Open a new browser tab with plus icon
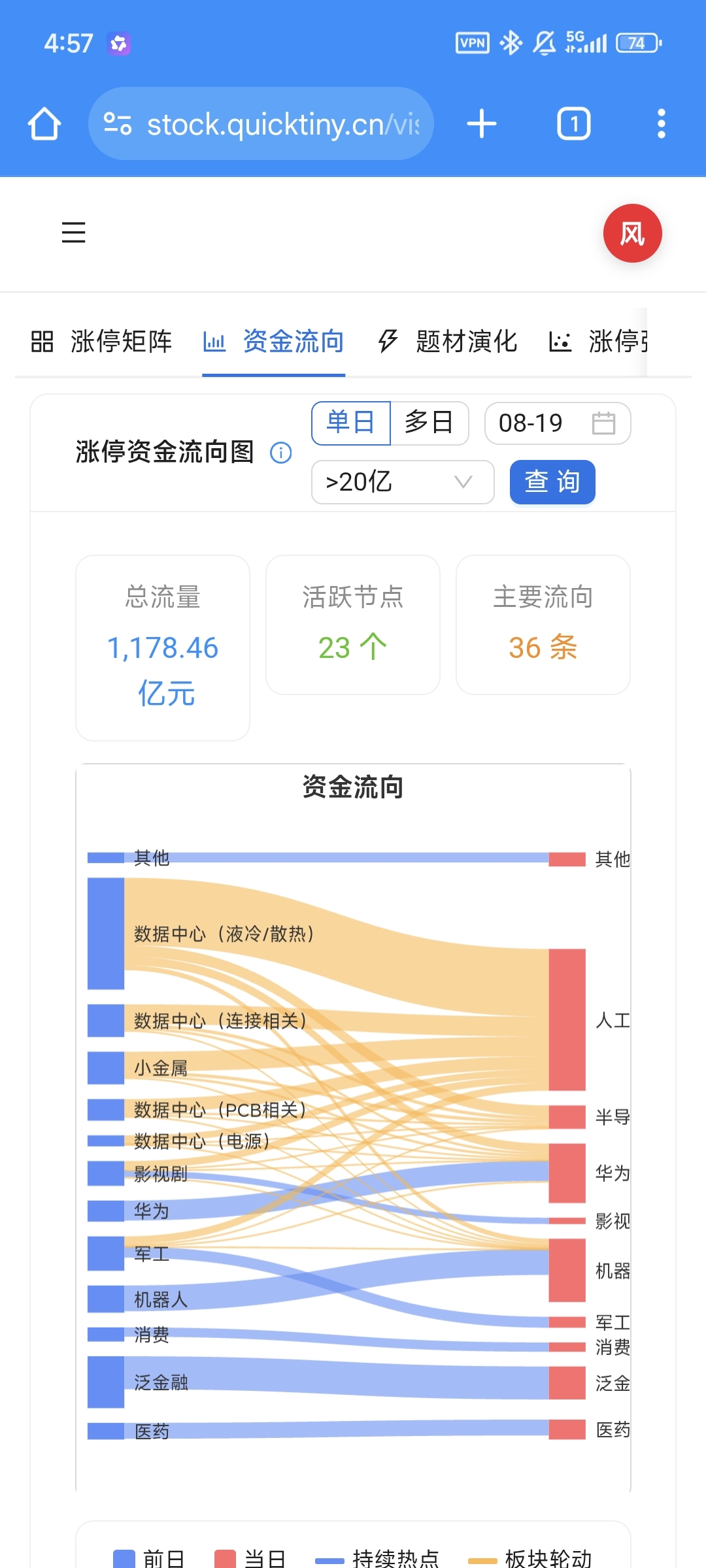 point(482,123)
